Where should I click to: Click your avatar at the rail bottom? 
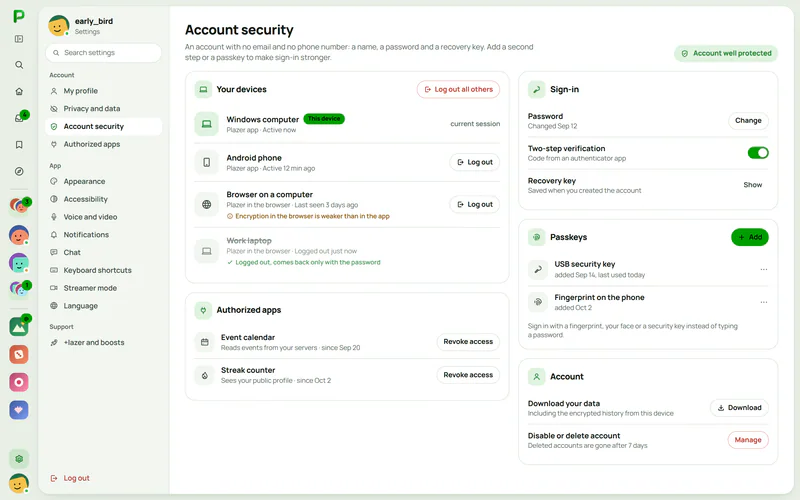point(19,483)
